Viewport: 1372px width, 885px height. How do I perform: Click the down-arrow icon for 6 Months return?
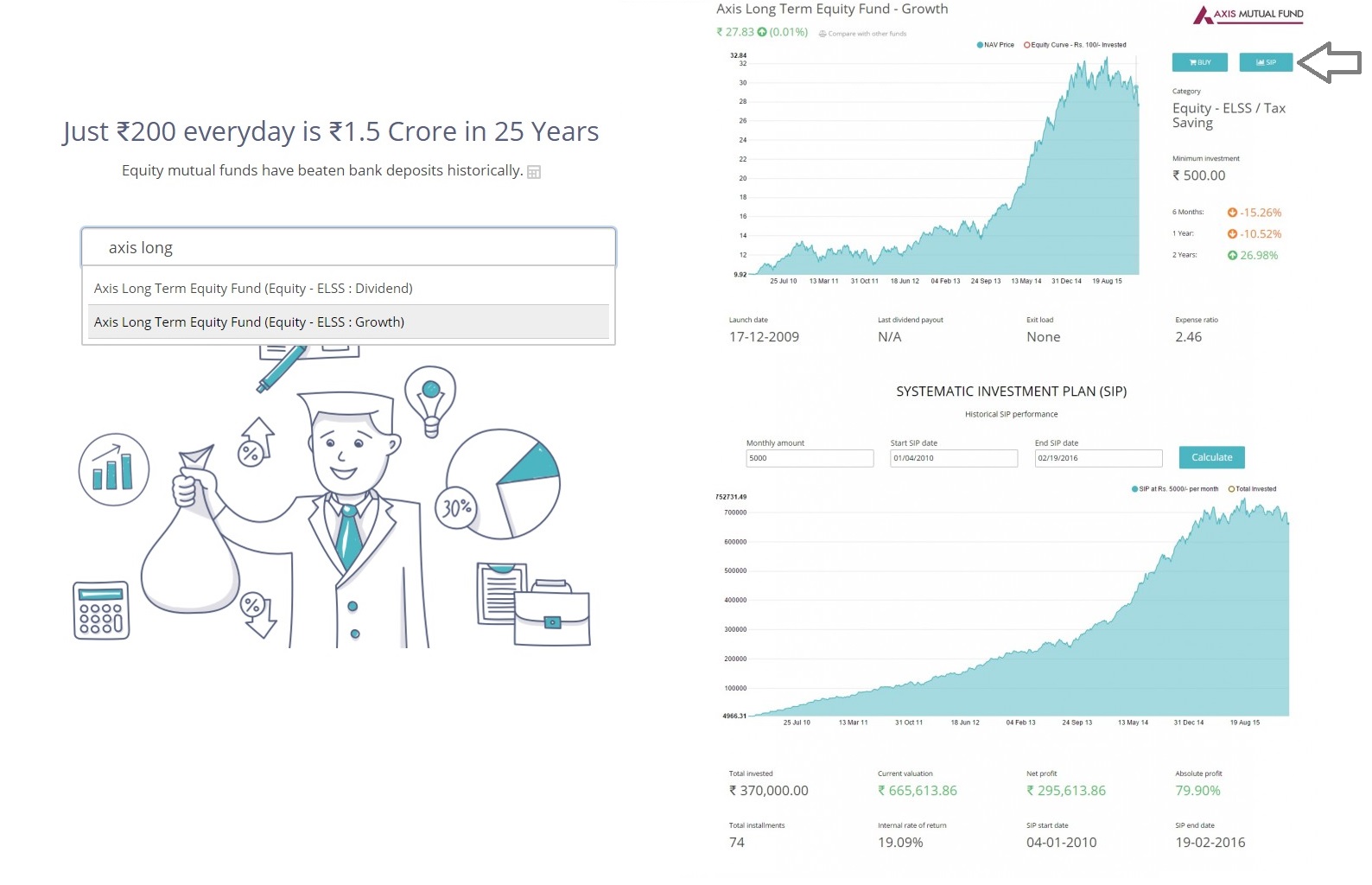click(x=1232, y=213)
